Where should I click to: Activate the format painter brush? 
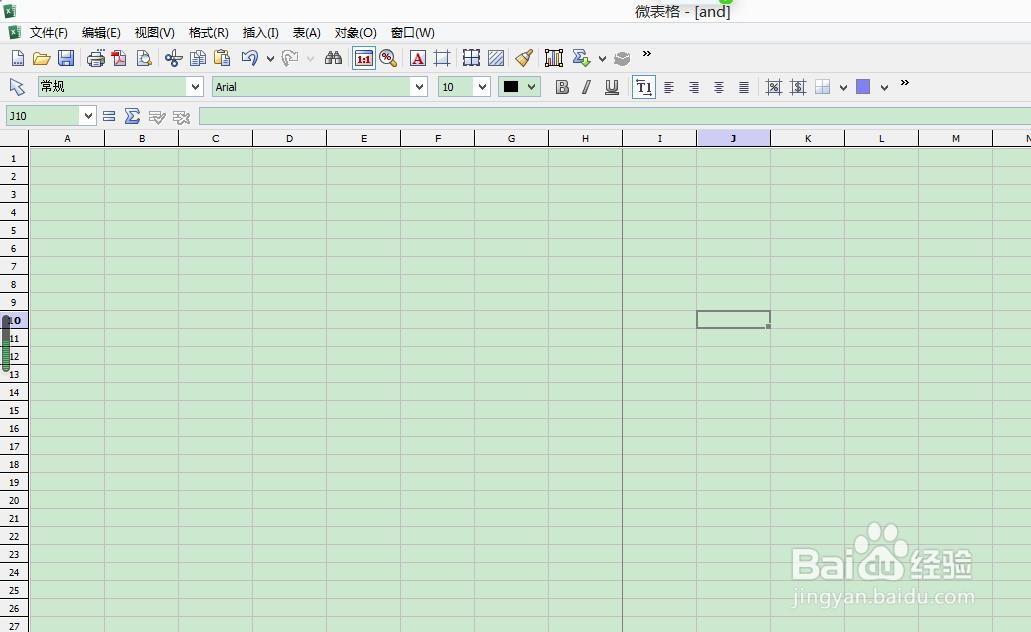point(524,59)
